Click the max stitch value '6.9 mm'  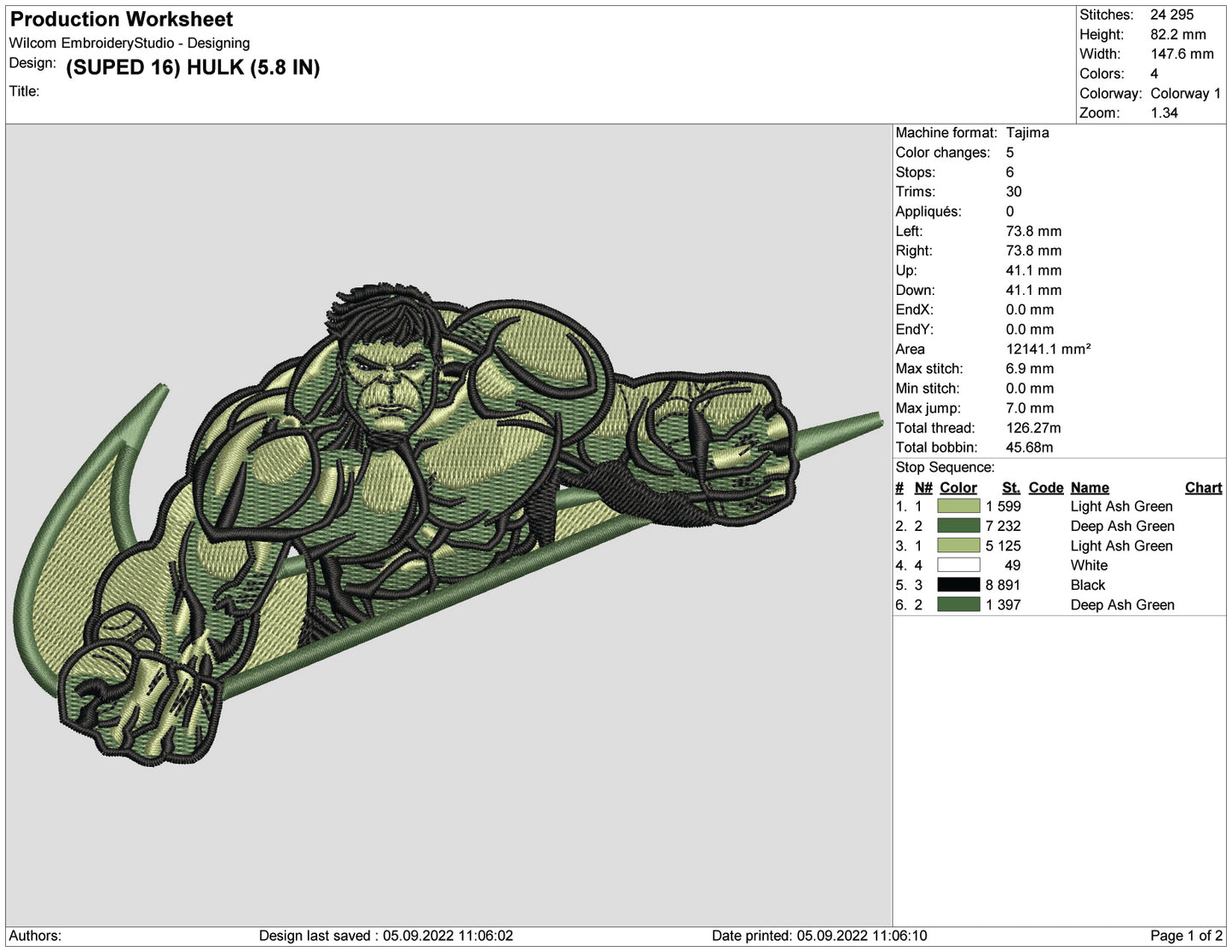pos(1030,368)
